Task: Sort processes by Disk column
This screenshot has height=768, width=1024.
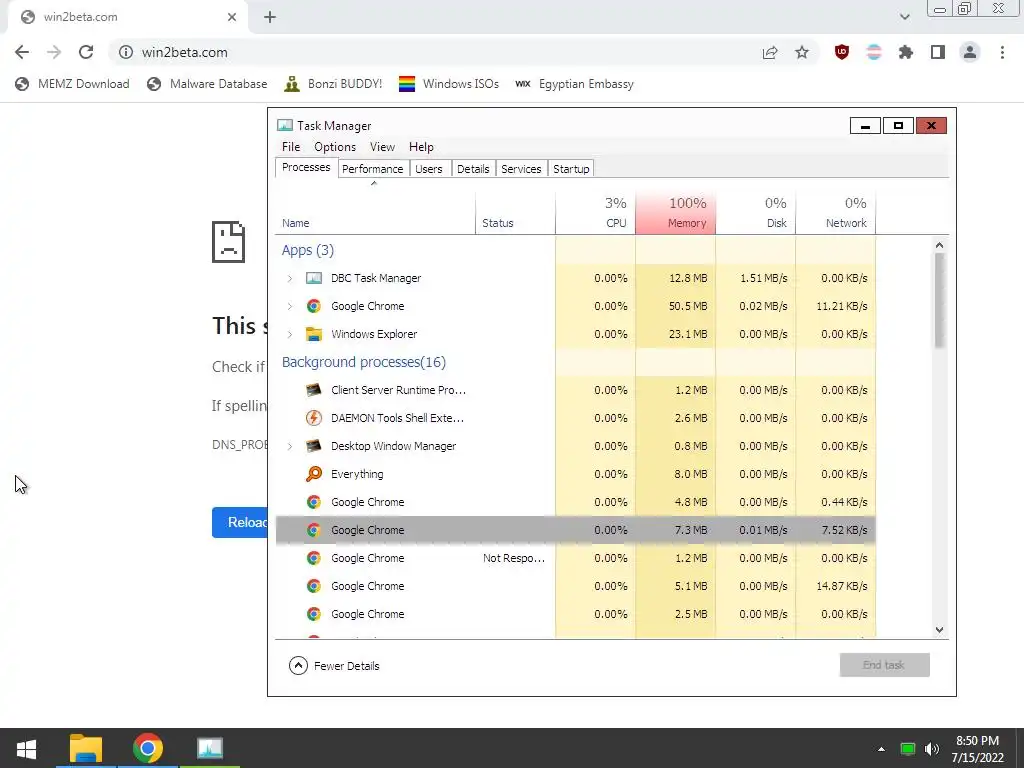Action: pyautogui.click(x=756, y=213)
